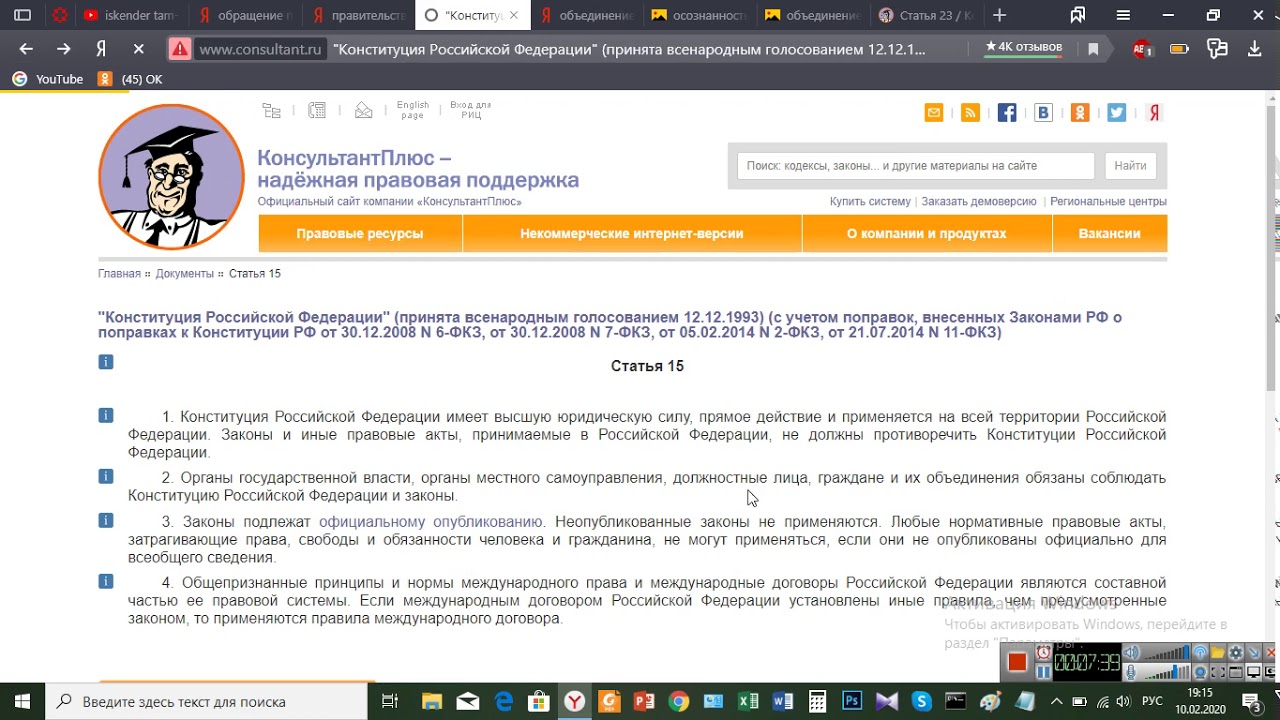This screenshot has width=1280, height=720.
Task: Click info icon next to Статья 15 heading
Action: [x=106, y=362]
